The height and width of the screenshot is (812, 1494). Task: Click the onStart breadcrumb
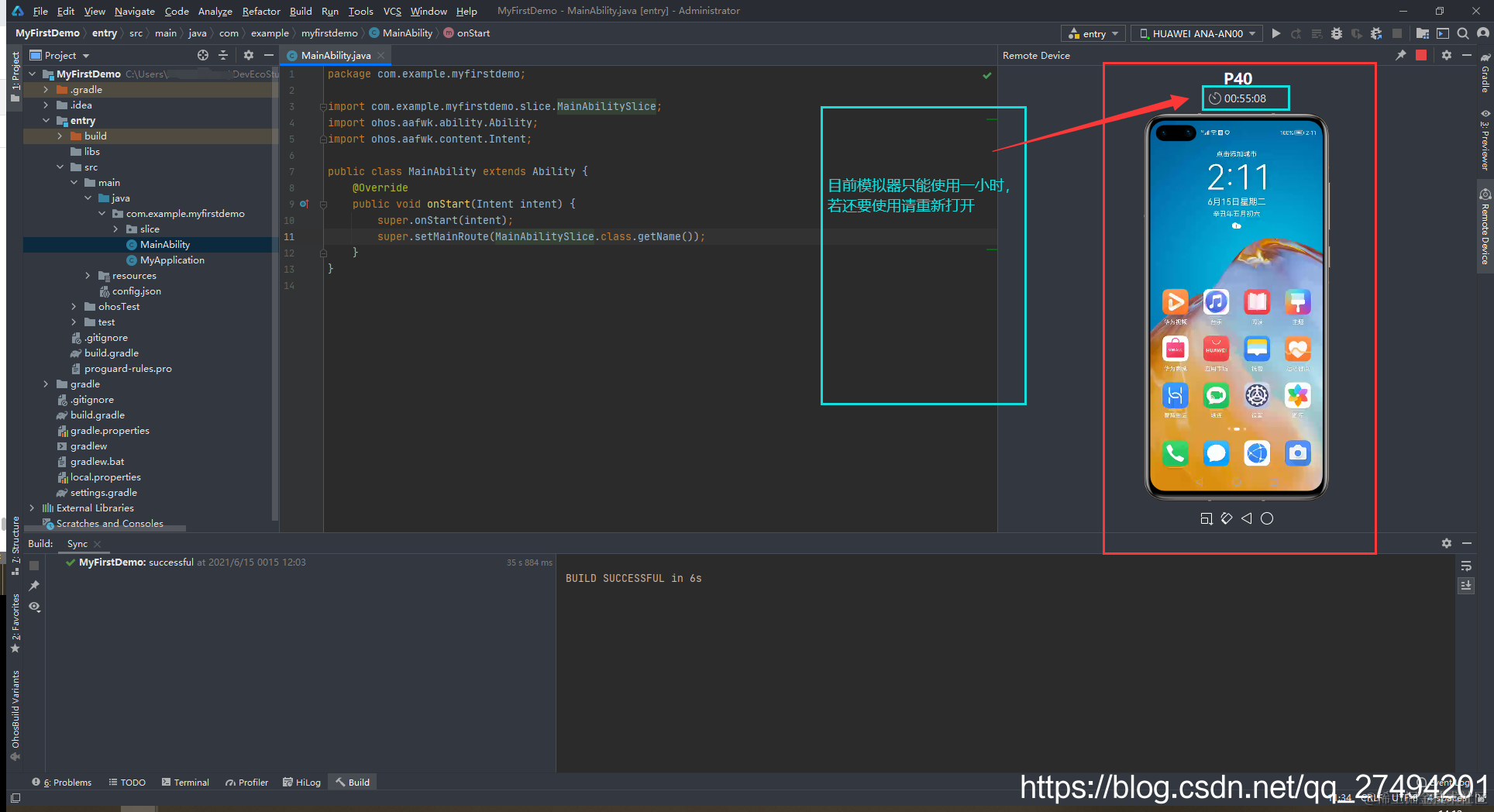(x=467, y=33)
